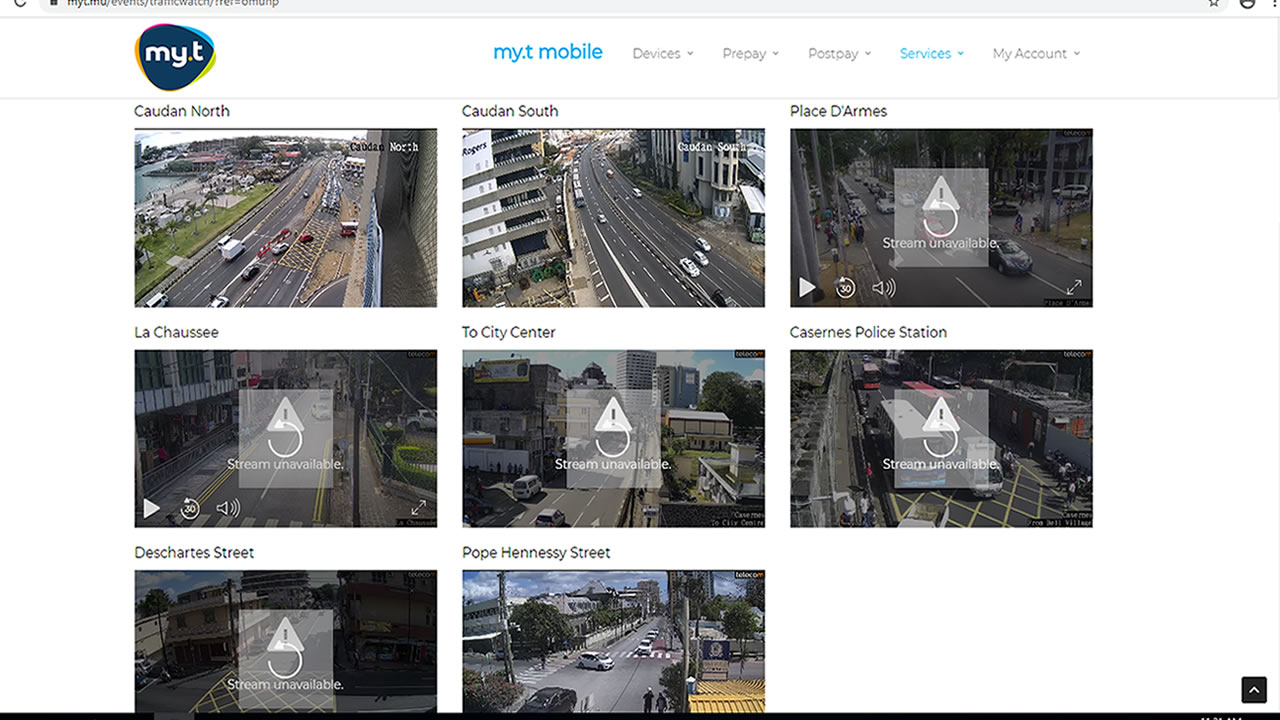Rewind Place D'Armes video 30 seconds

point(845,288)
